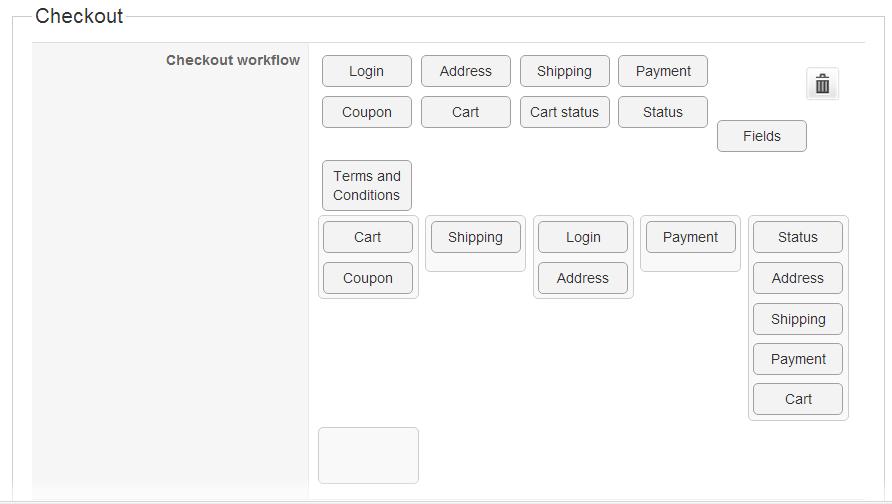Click the Status block in the last workflow step
892x504 pixels.
pos(797,237)
